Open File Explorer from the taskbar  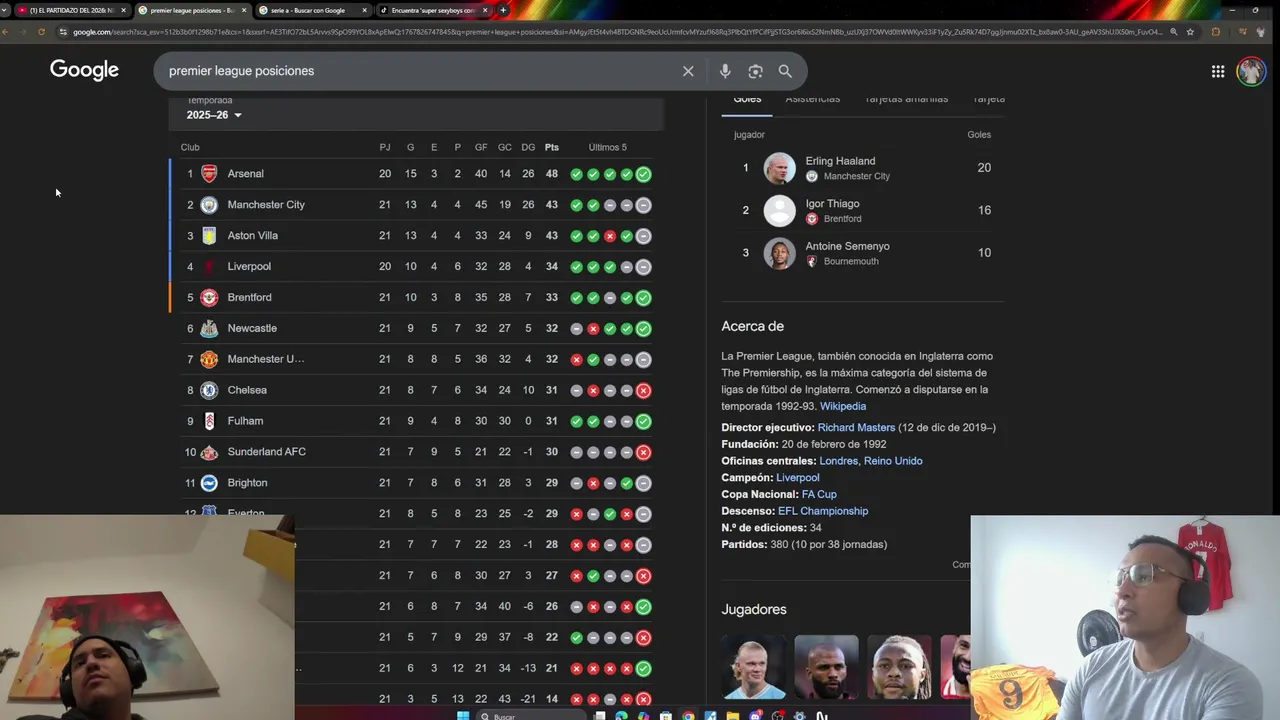pos(732,715)
